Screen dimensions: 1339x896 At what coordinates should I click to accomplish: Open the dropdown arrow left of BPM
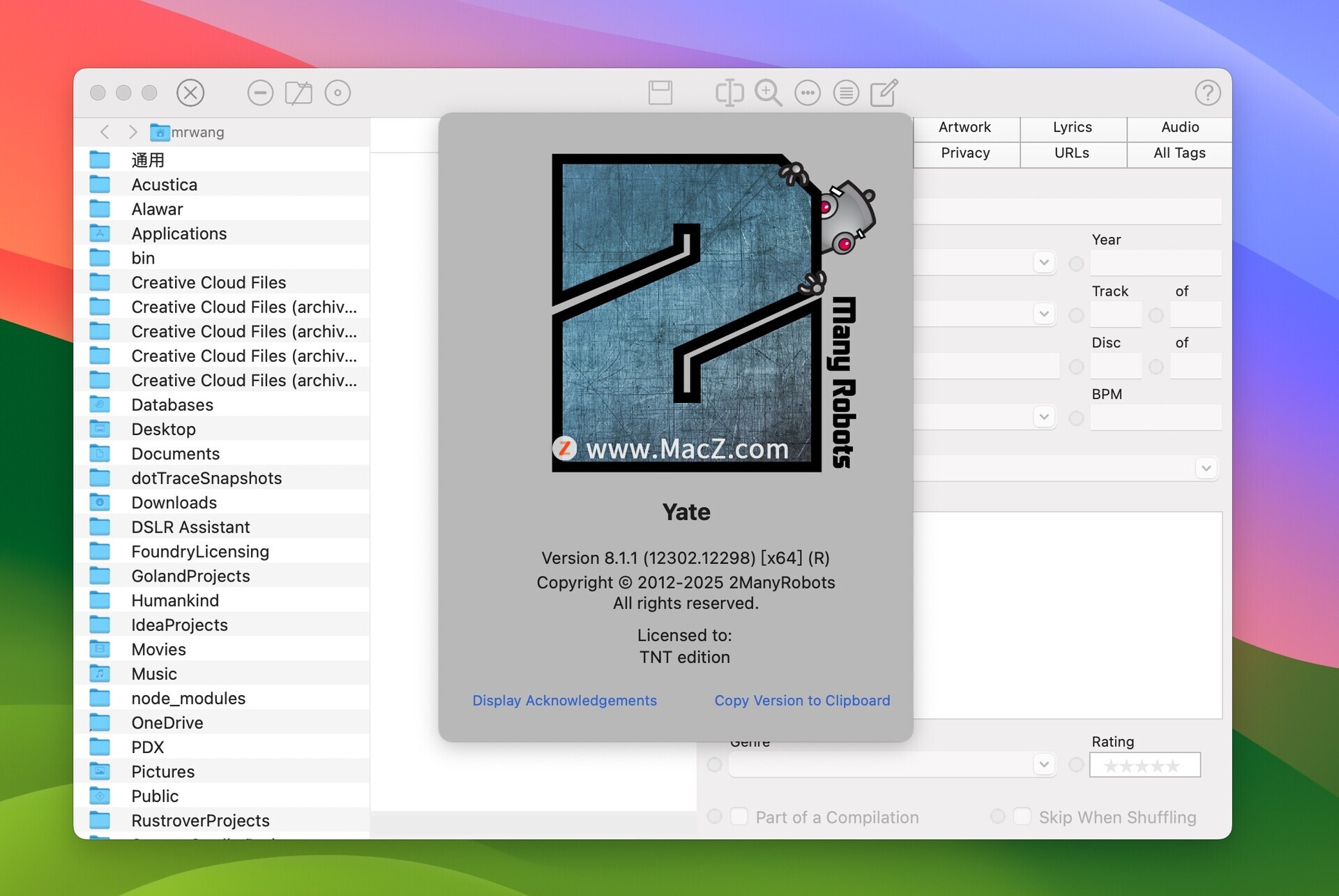pyautogui.click(x=1044, y=417)
